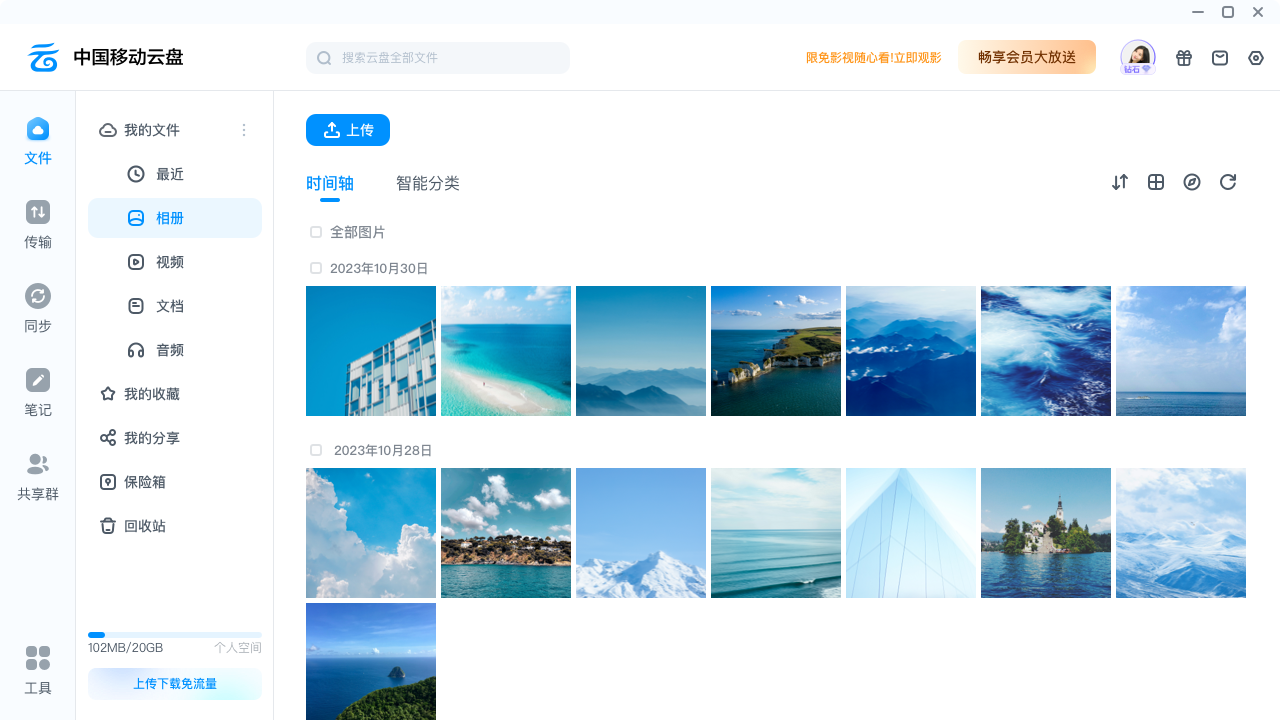Click the storage usage progress bar

click(175, 635)
